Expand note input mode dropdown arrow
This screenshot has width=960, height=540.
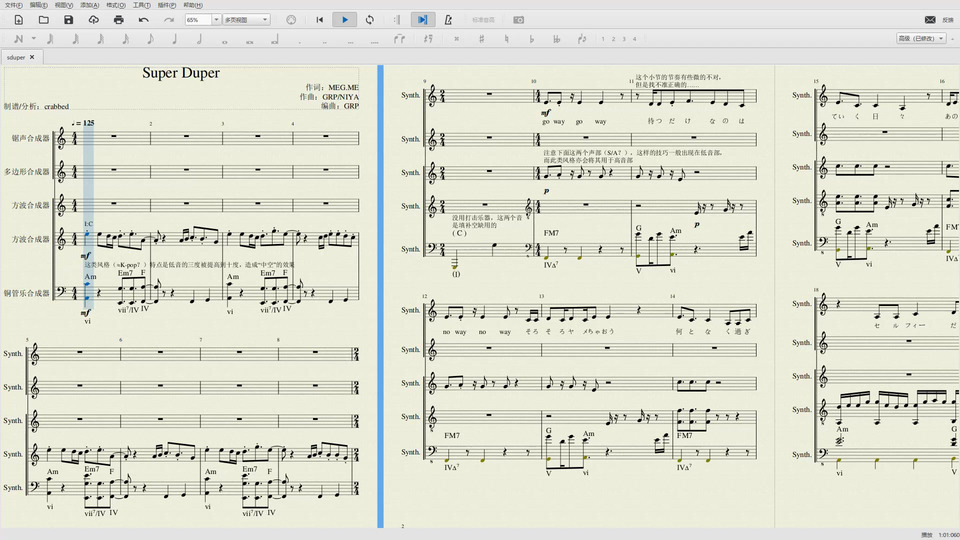[34, 39]
